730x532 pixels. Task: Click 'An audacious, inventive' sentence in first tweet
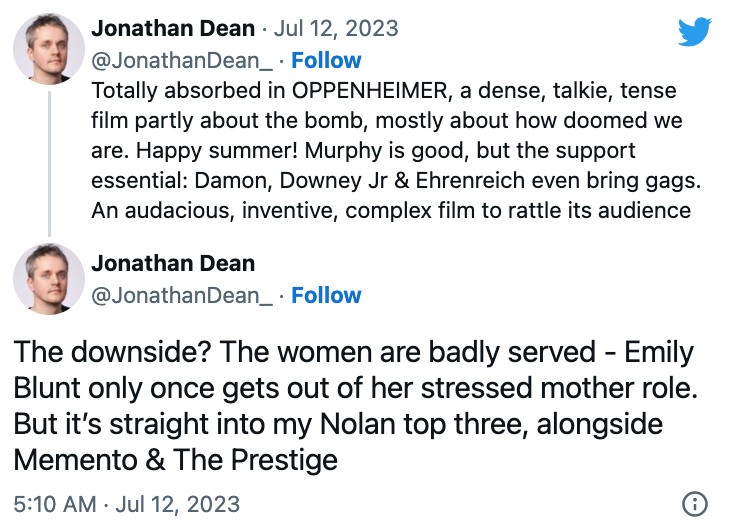click(215, 211)
